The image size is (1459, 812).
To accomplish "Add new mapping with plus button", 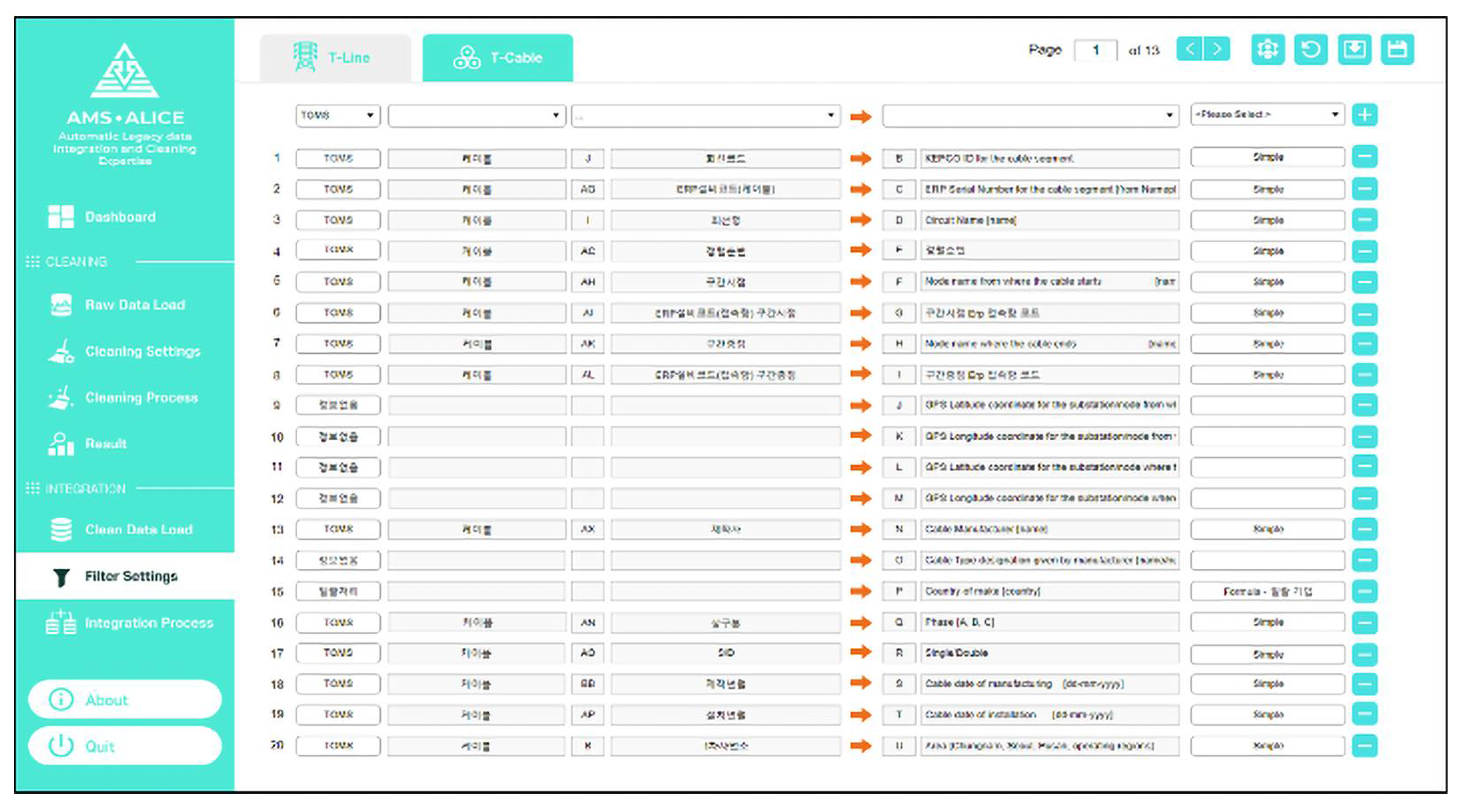I will tap(1364, 115).
